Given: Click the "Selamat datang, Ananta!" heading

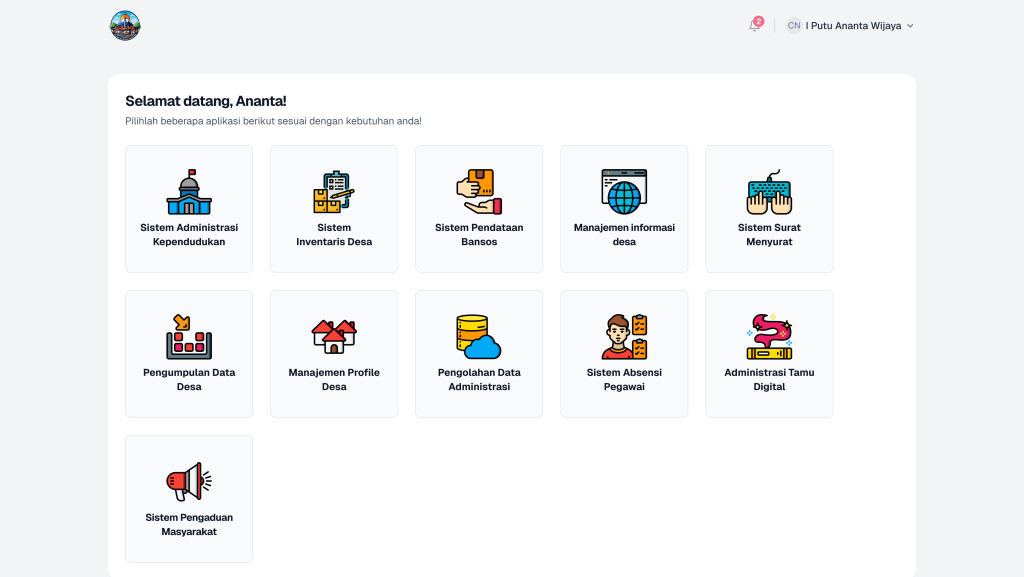Looking at the screenshot, I should pyautogui.click(x=206, y=101).
